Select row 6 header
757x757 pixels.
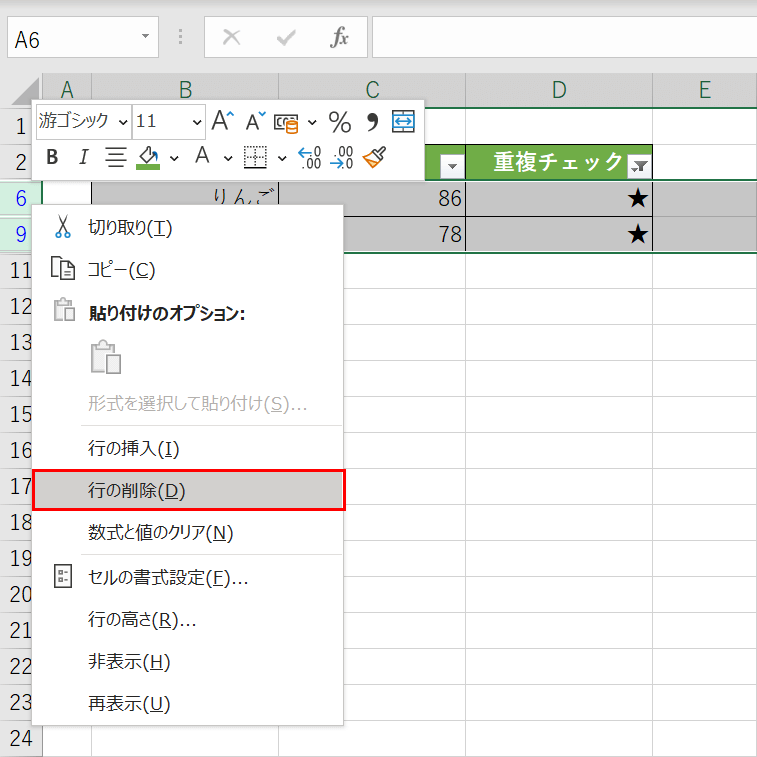point(21,198)
